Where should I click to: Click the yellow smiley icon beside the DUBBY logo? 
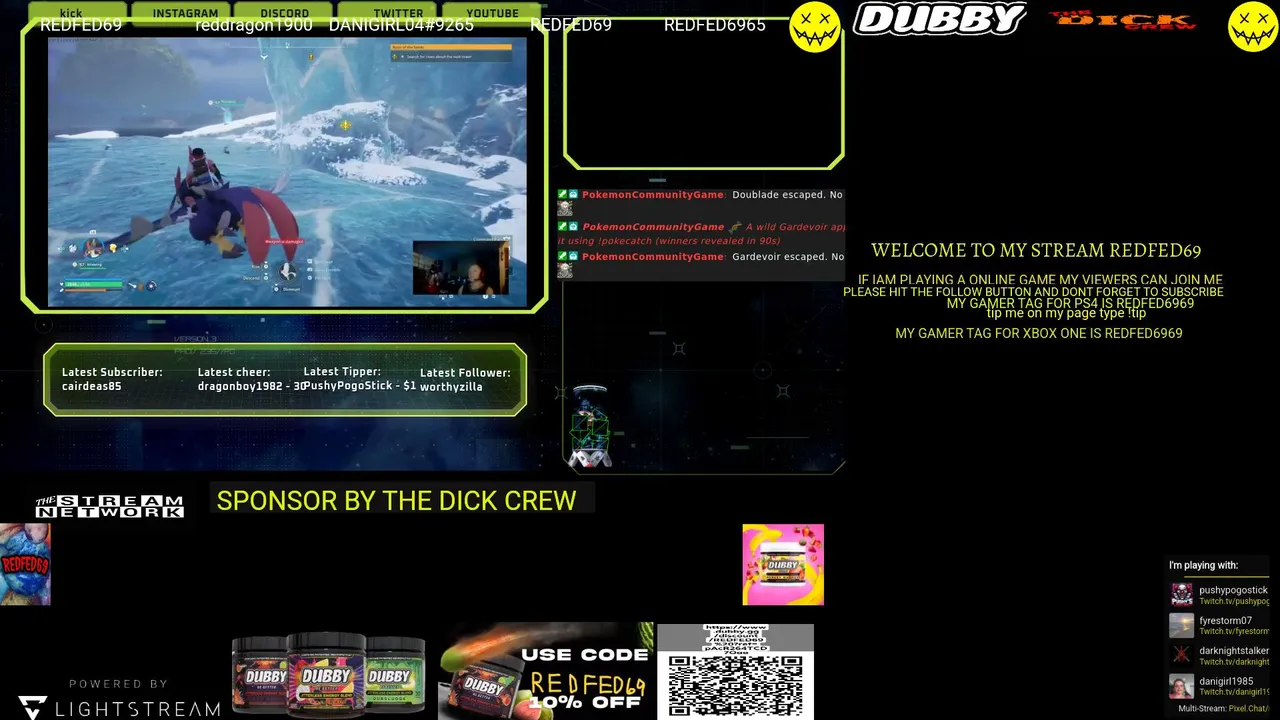click(815, 27)
